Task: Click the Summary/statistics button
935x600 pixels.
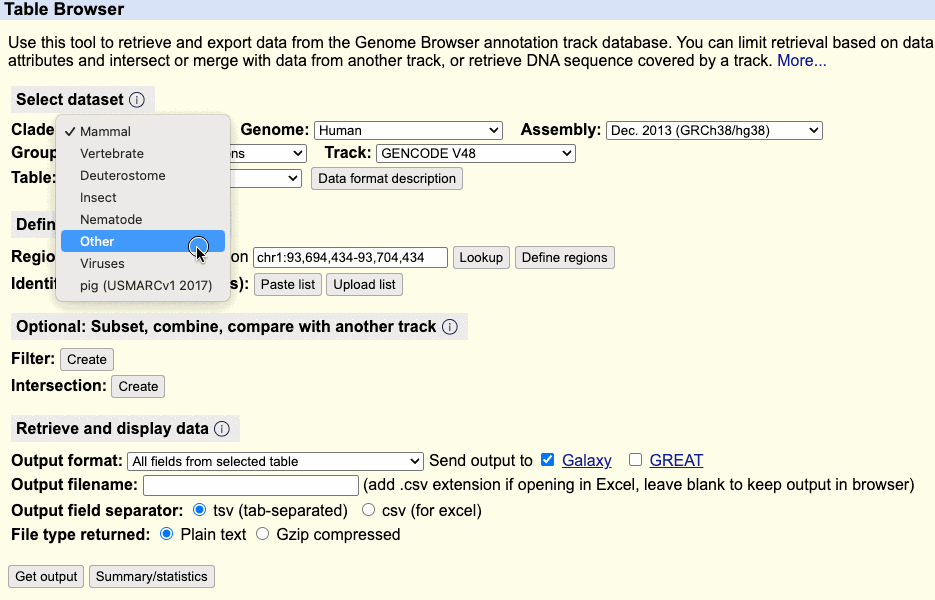Action: click(152, 576)
